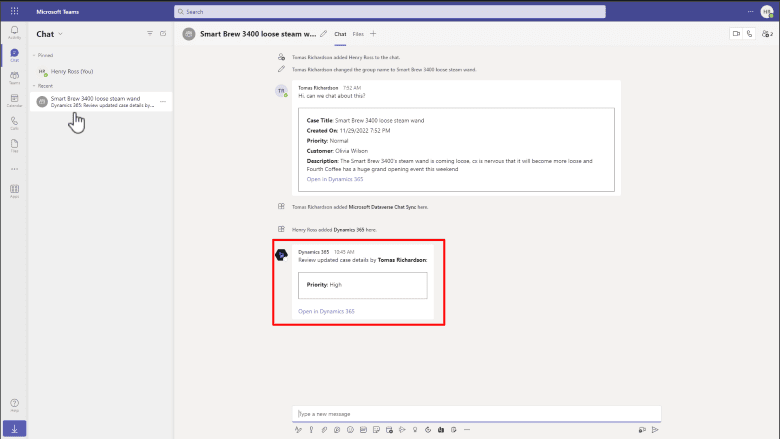Click the Microsoft Dataverse Chat Sync system message
The height and width of the screenshot is (439, 780).
360,207
